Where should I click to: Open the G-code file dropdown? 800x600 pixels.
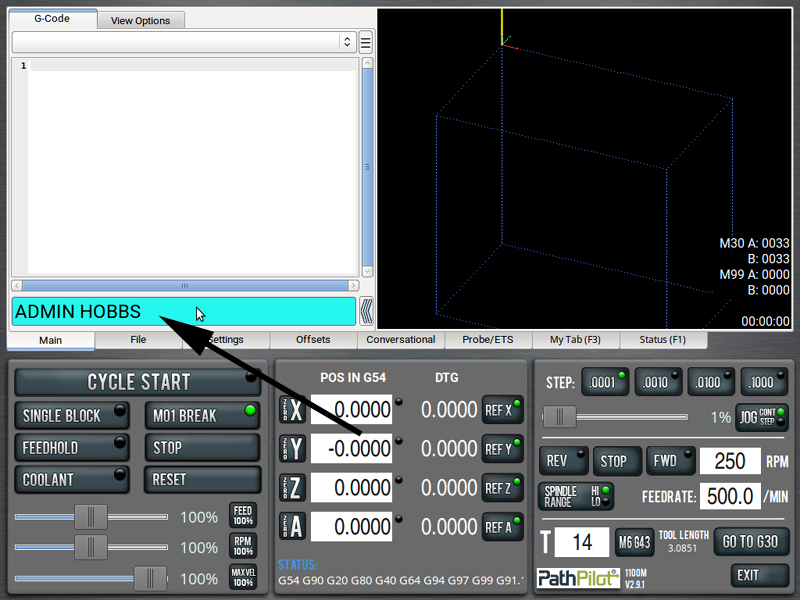pyautogui.click(x=184, y=42)
